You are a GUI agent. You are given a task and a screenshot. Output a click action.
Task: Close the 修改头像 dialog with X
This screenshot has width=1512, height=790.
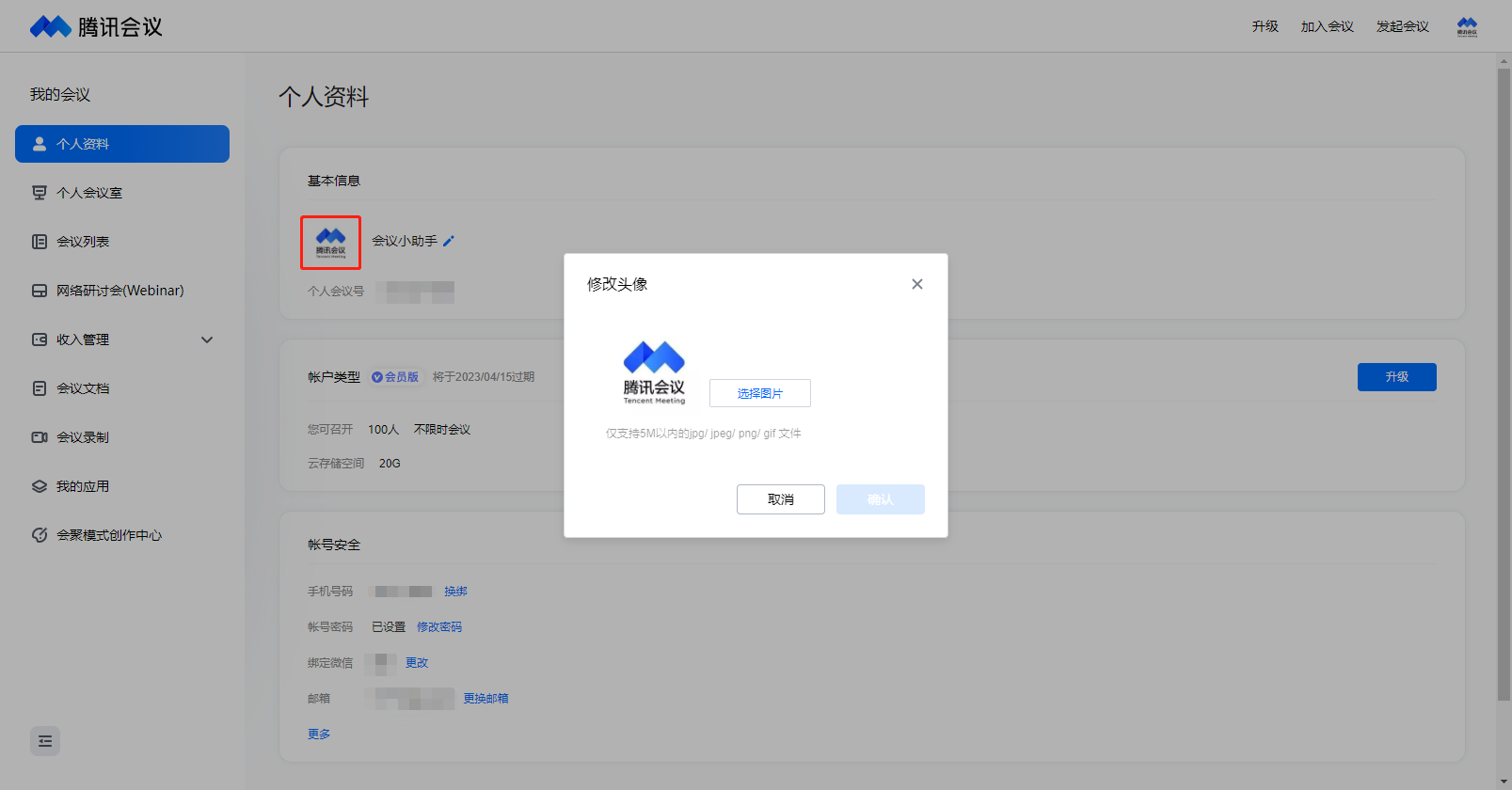(x=917, y=284)
